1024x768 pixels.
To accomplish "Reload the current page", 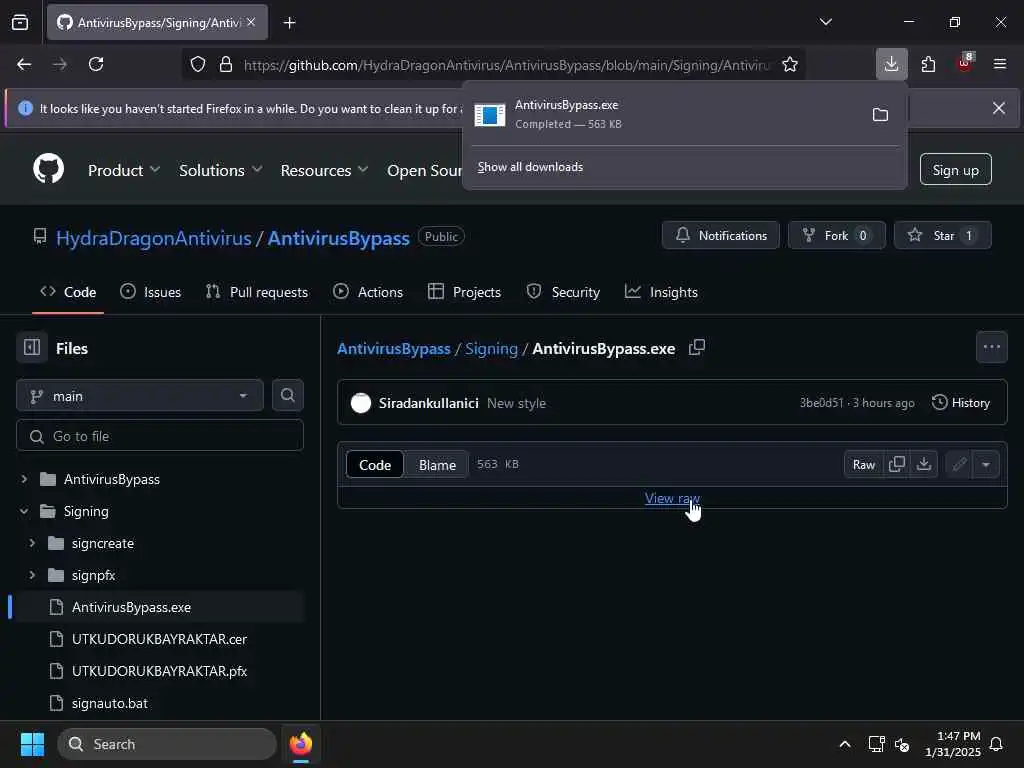I will (96, 64).
